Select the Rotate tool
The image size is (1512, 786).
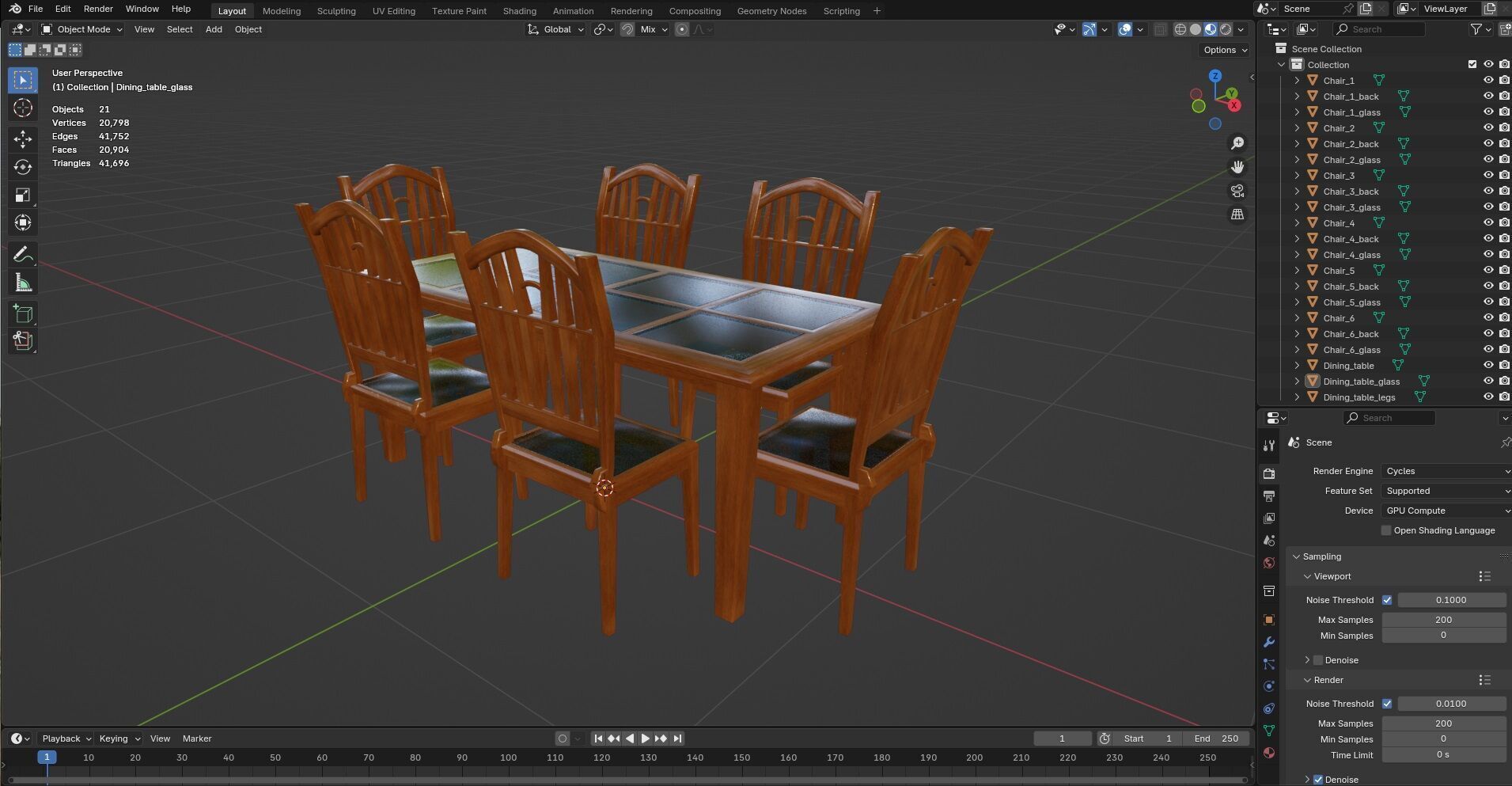[23, 167]
